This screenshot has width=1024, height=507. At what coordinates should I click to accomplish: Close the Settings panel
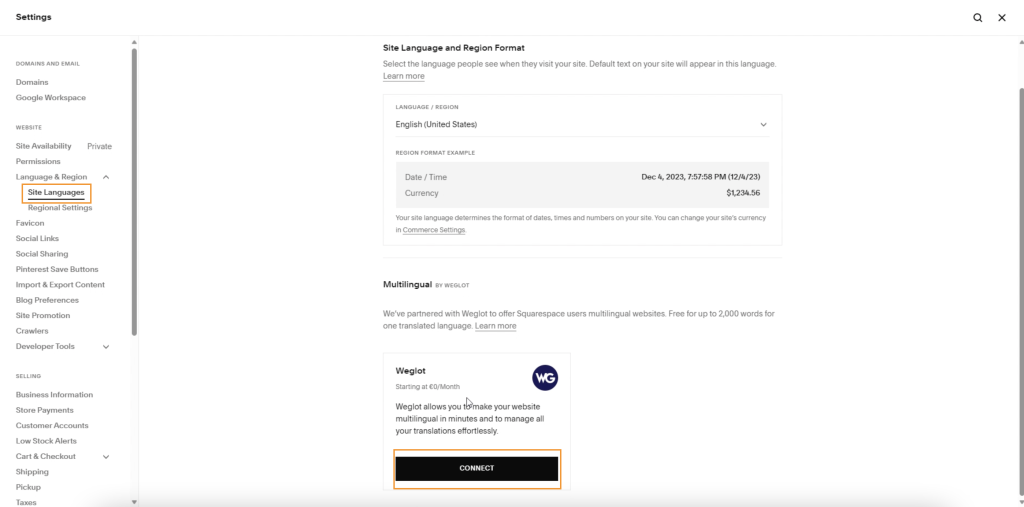(1001, 18)
